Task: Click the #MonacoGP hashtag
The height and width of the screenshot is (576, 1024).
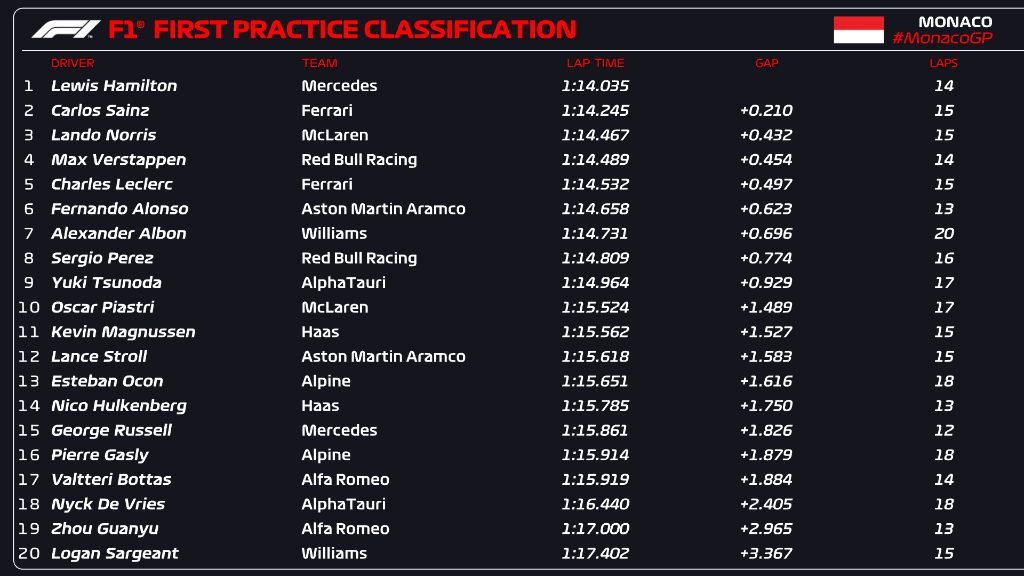Action: point(942,38)
